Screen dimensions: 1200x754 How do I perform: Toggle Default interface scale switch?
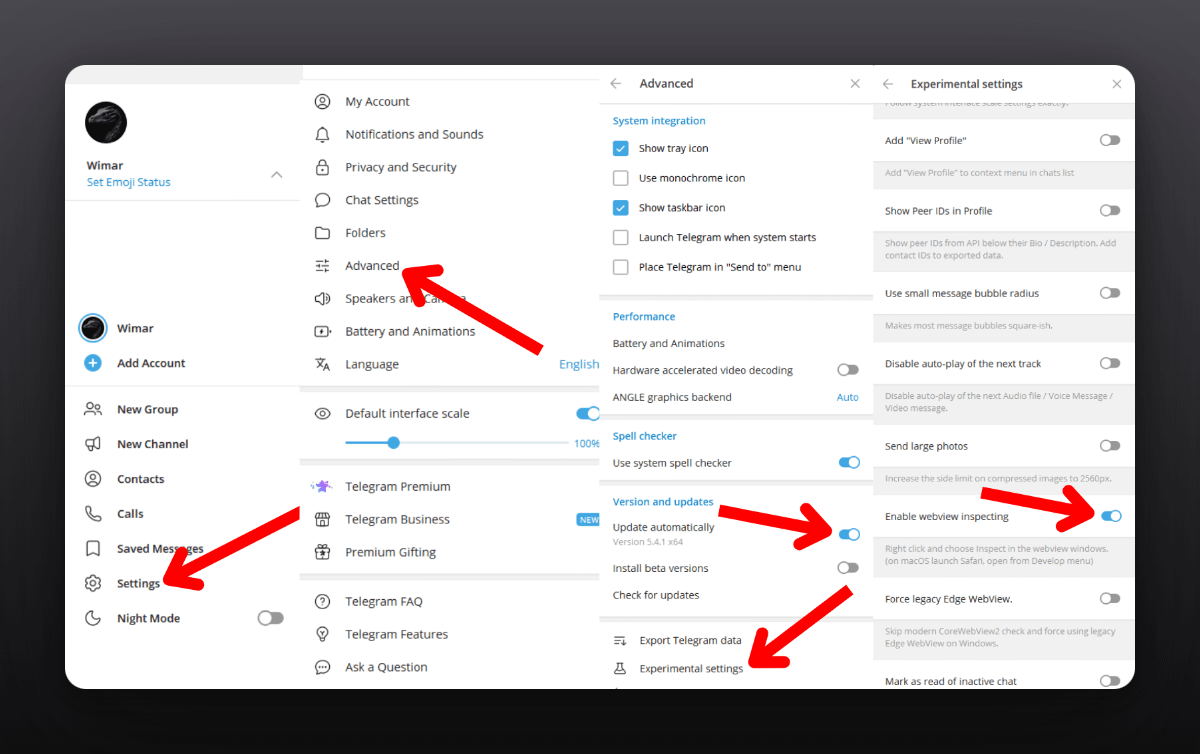588,413
